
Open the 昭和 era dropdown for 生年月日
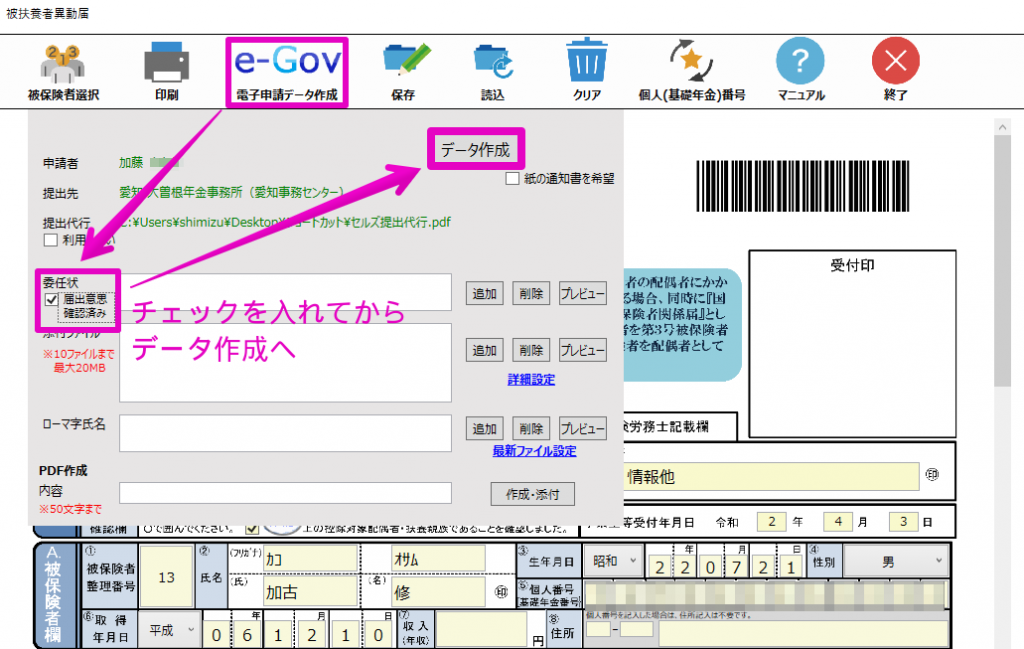pos(613,561)
